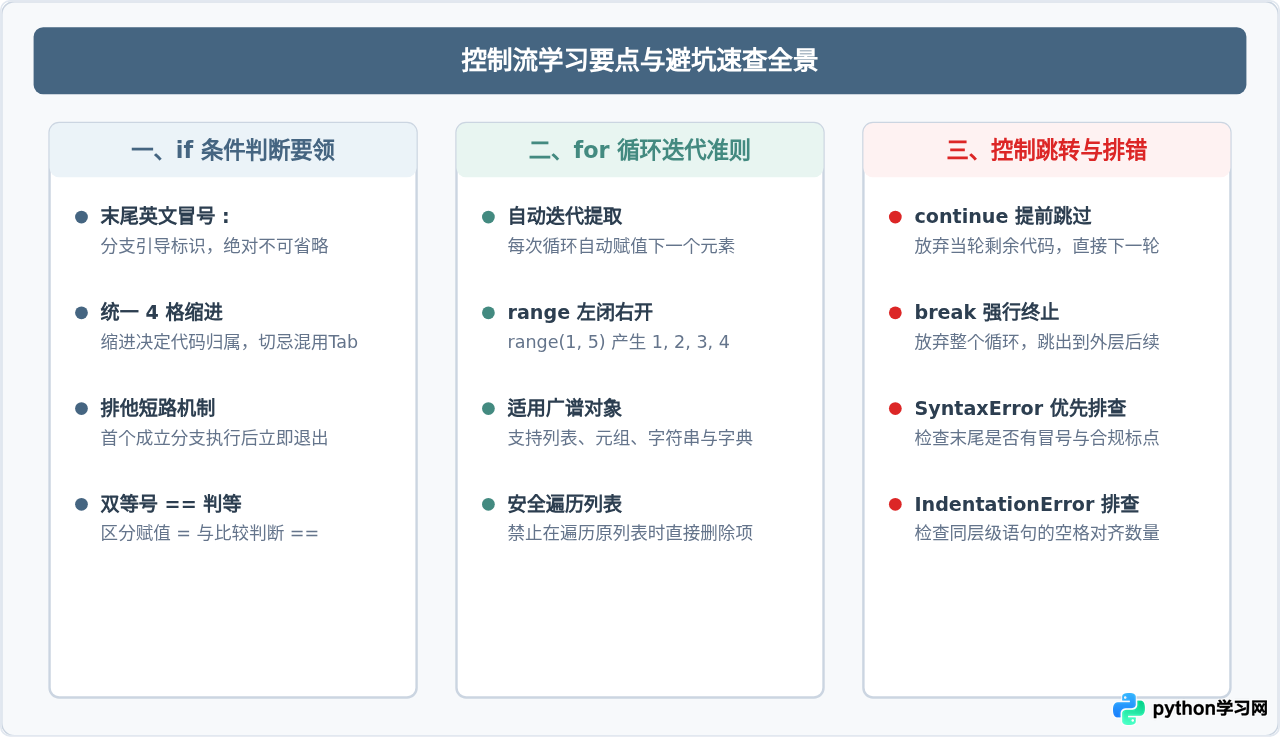Click the line 支持列表、元组、字符串与字典
This screenshot has height=738, width=1280.
(631, 437)
